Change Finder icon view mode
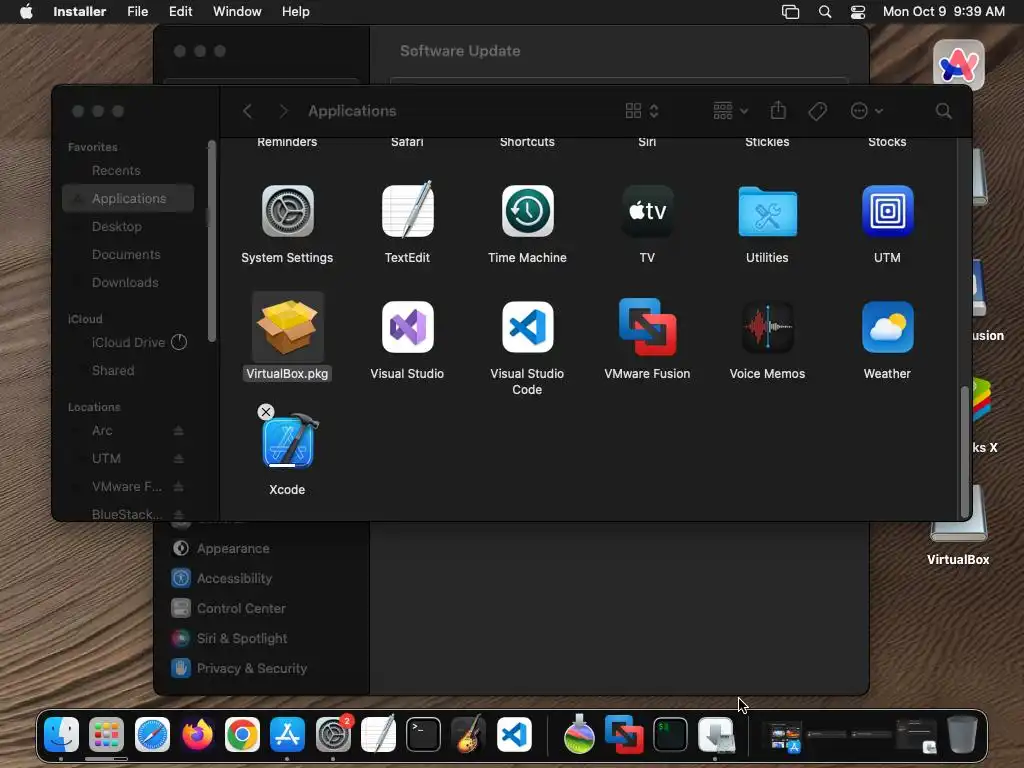This screenshot has width=1024, height=768. 642,111
